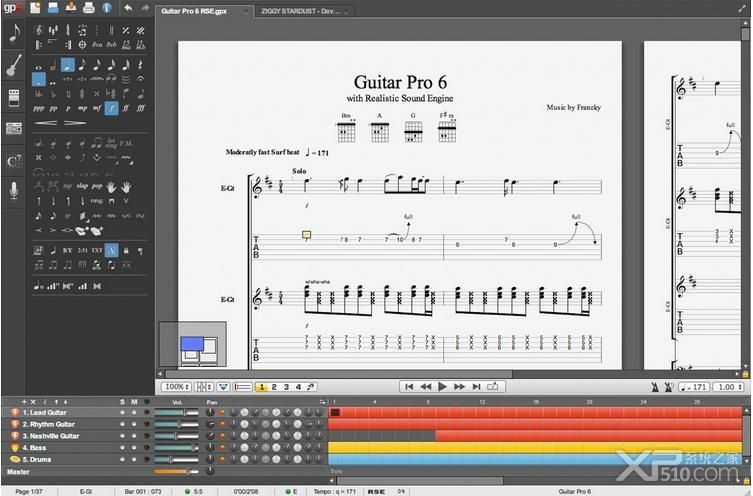Solo the Lead Guitar track
The height and width of the screenshot is (496, 753).
pos(122,412)
